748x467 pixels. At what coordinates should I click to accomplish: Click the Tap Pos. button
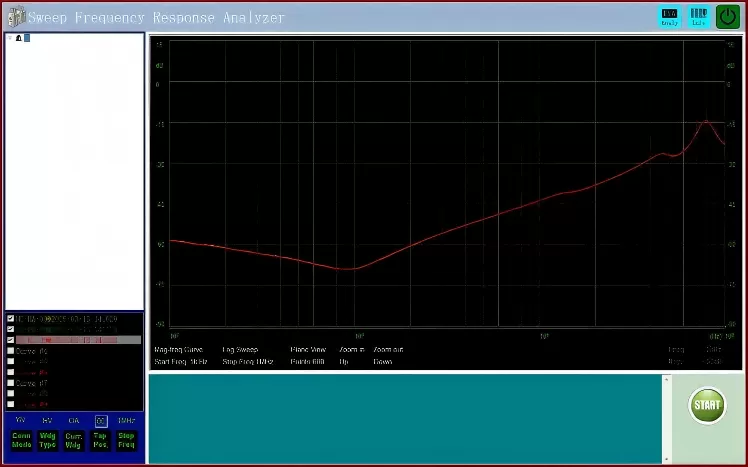click(100, 440)
